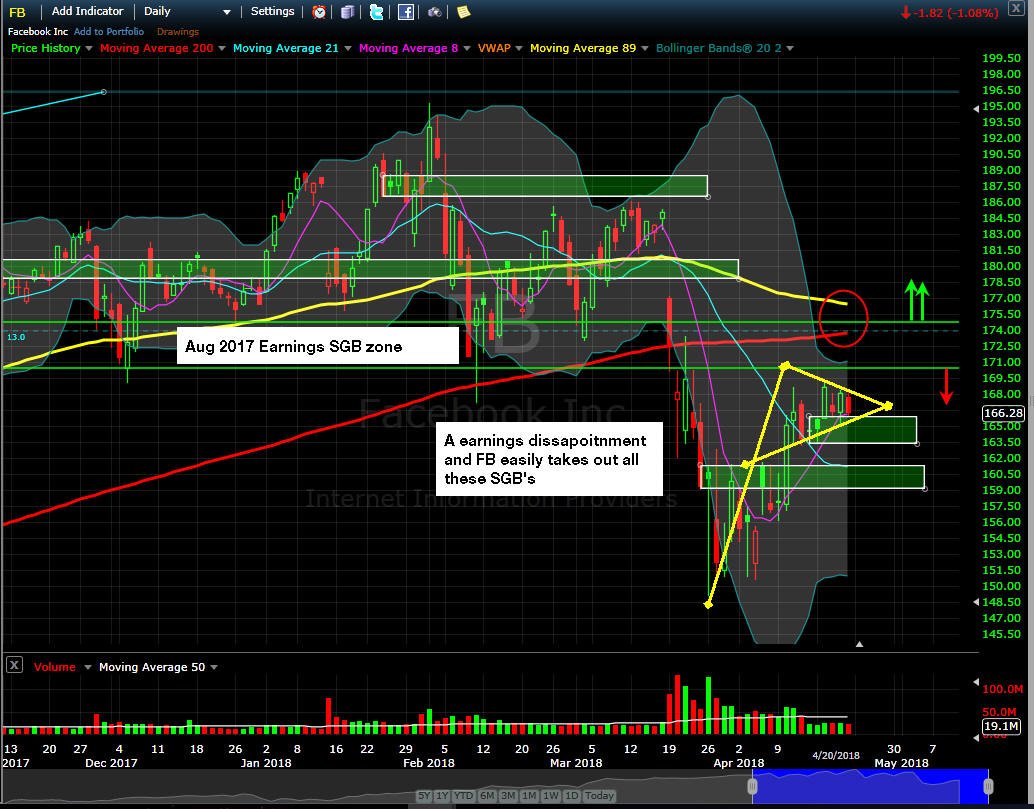
Task: Click the 13.0 label on left axis
Action: (16, 337)
